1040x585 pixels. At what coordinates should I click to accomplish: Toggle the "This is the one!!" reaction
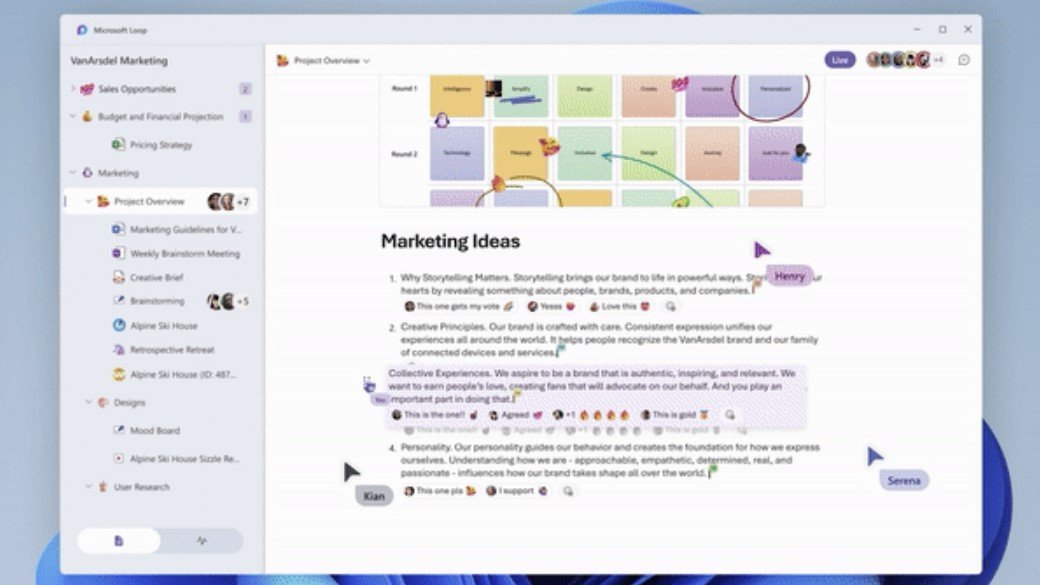coord(435,415)
